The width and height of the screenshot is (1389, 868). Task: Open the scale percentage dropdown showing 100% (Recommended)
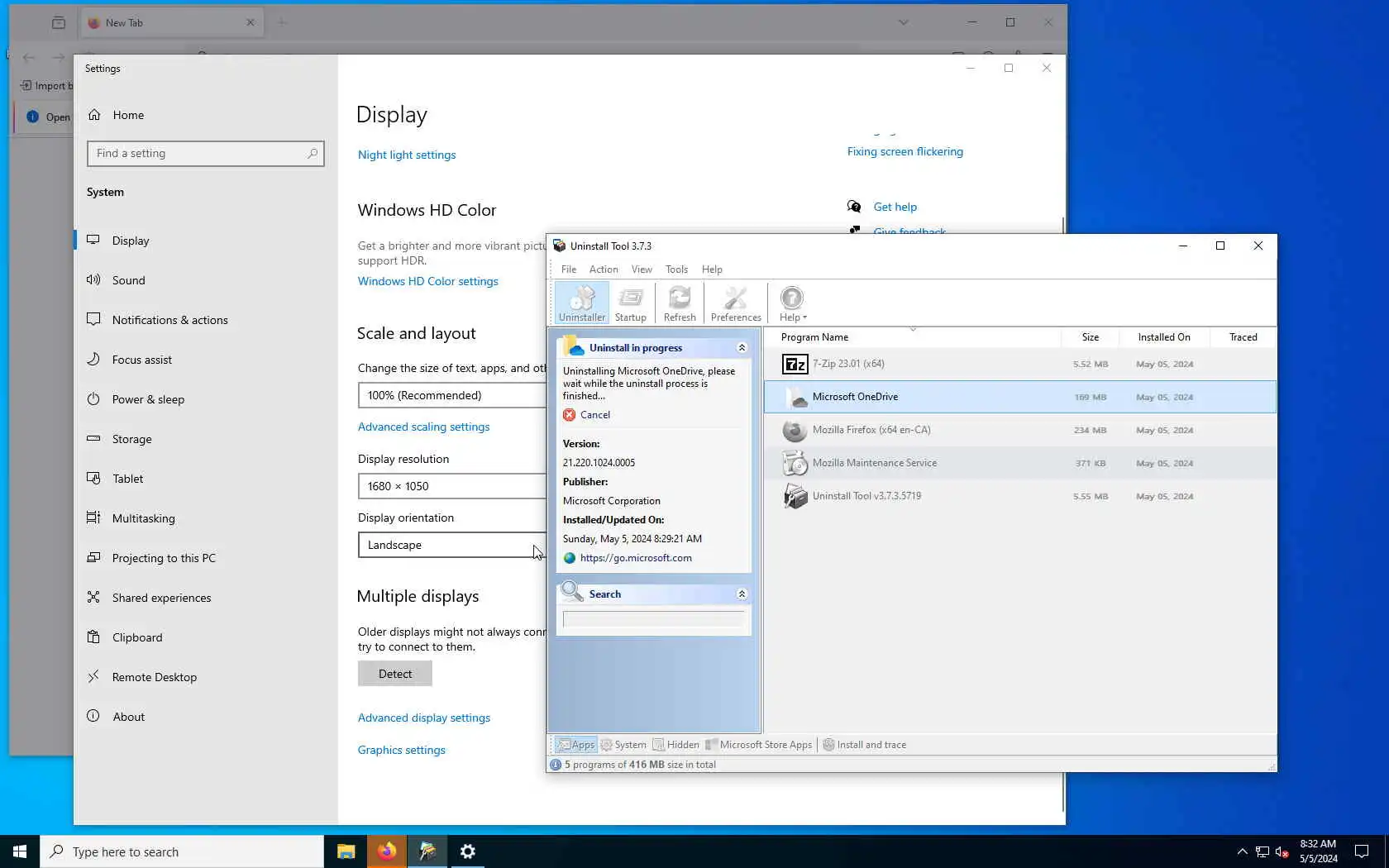tap(451, 395)
